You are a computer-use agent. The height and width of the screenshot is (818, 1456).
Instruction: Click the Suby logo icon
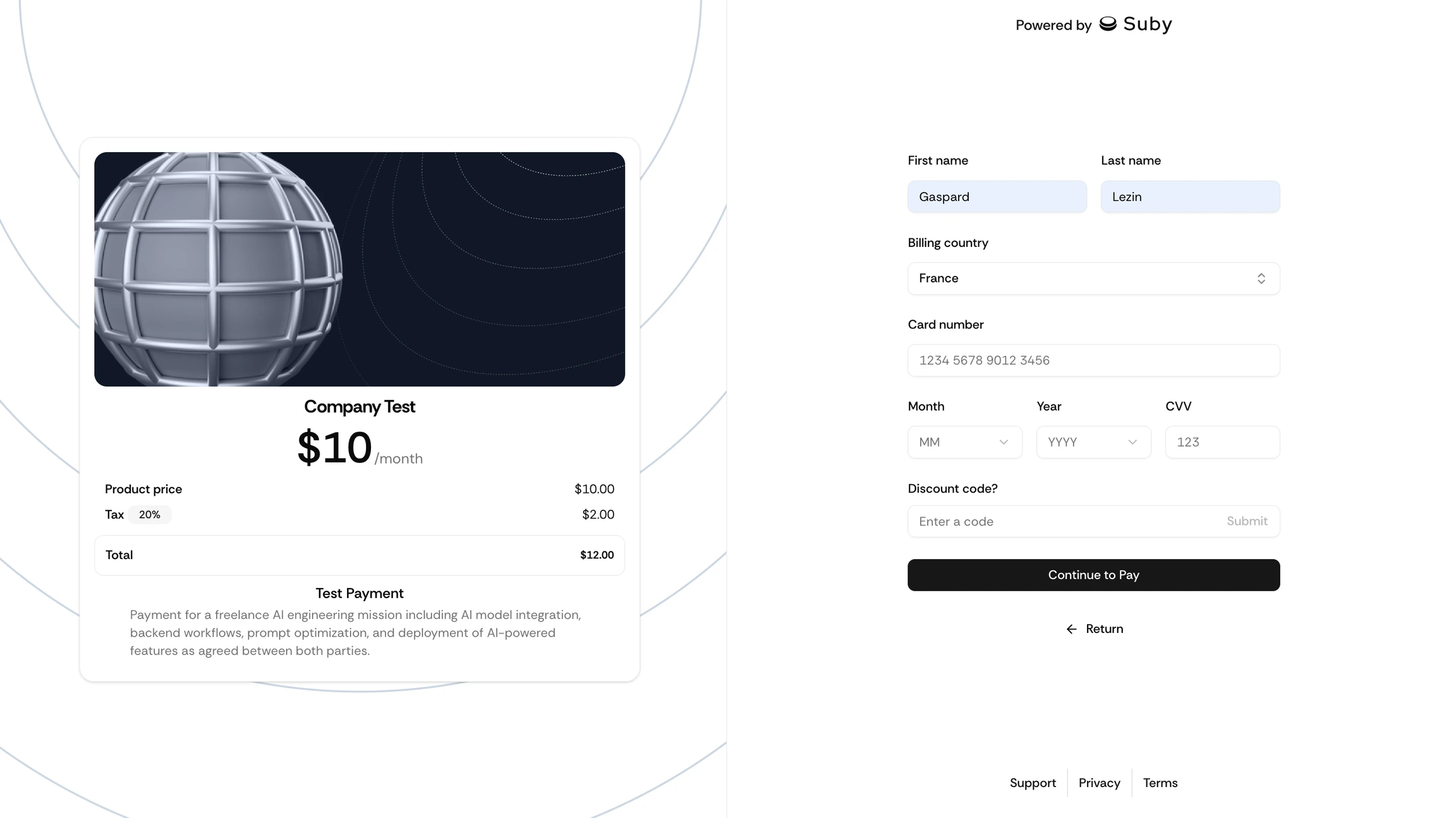point(1108,24)
